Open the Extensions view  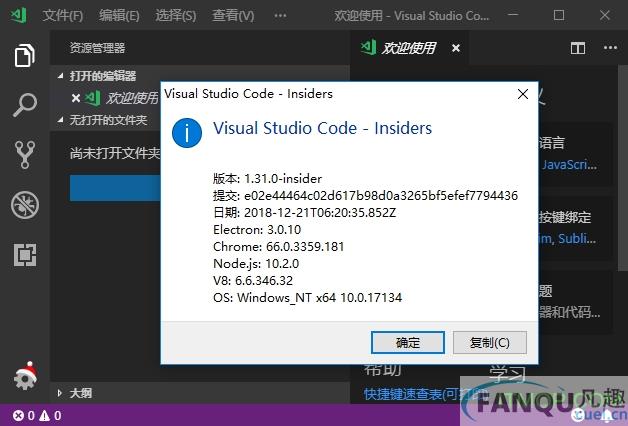click(x=25, y=255)
